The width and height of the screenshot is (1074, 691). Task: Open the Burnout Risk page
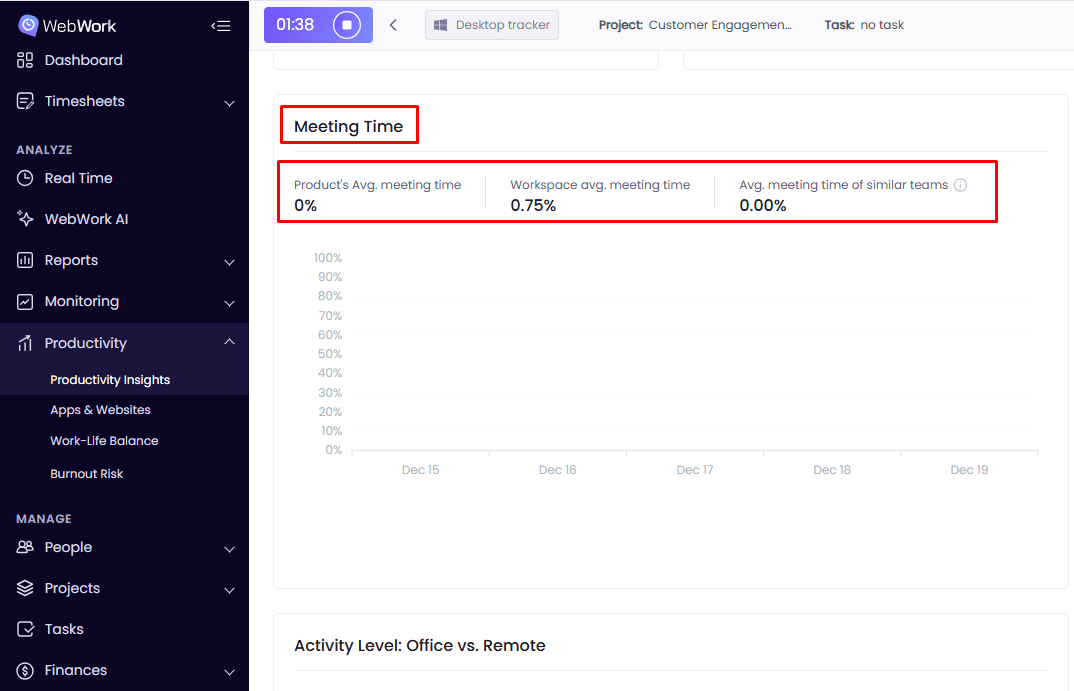pyautogui.click(x=87, y=474)
